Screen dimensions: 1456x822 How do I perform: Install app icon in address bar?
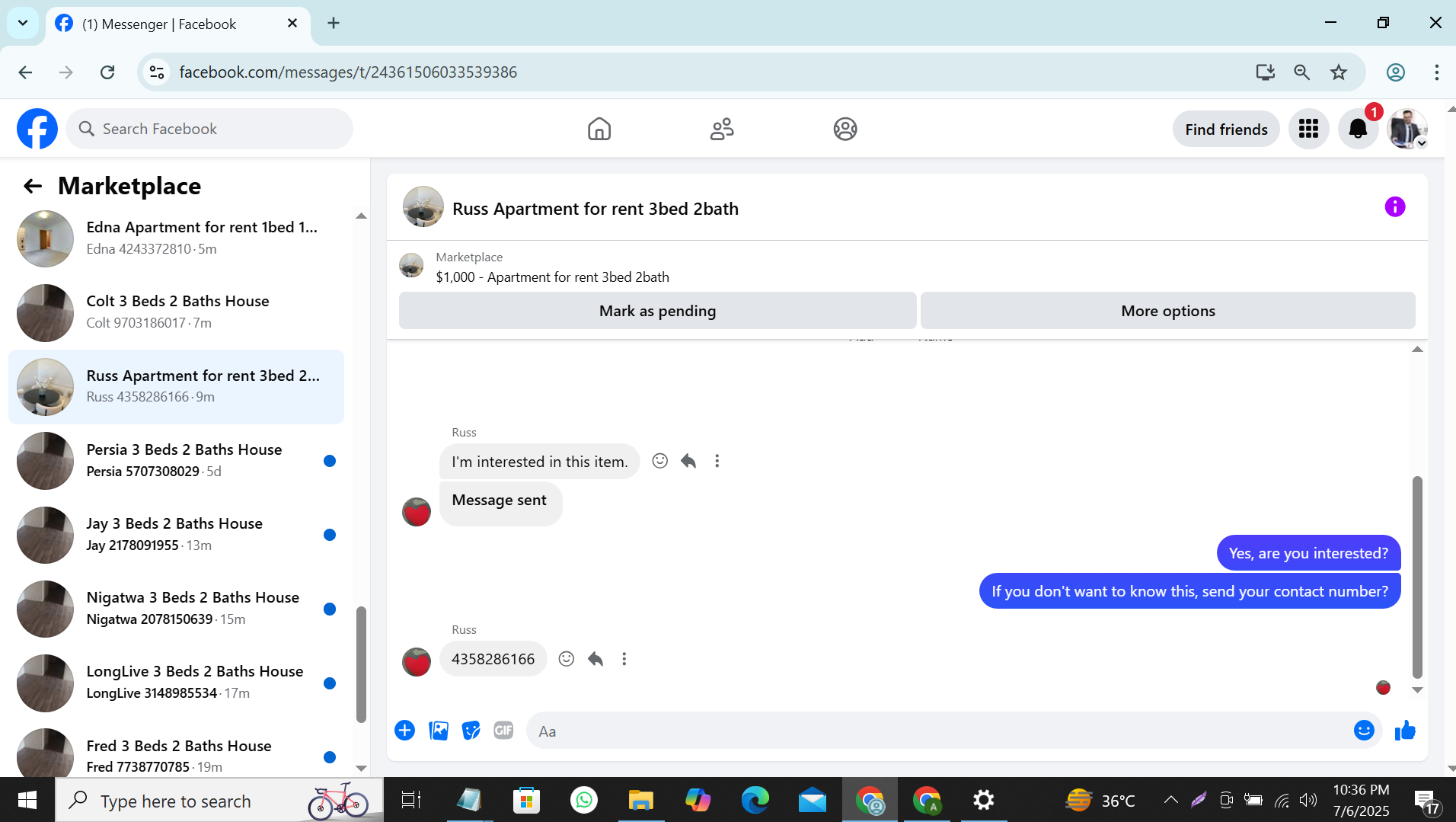point(1265,72)
